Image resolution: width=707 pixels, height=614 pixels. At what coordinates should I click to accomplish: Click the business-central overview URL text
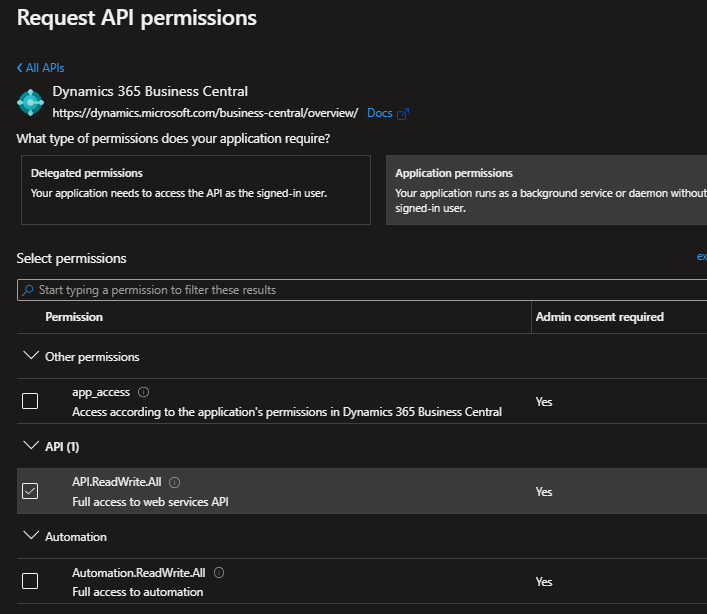[205, 113]
